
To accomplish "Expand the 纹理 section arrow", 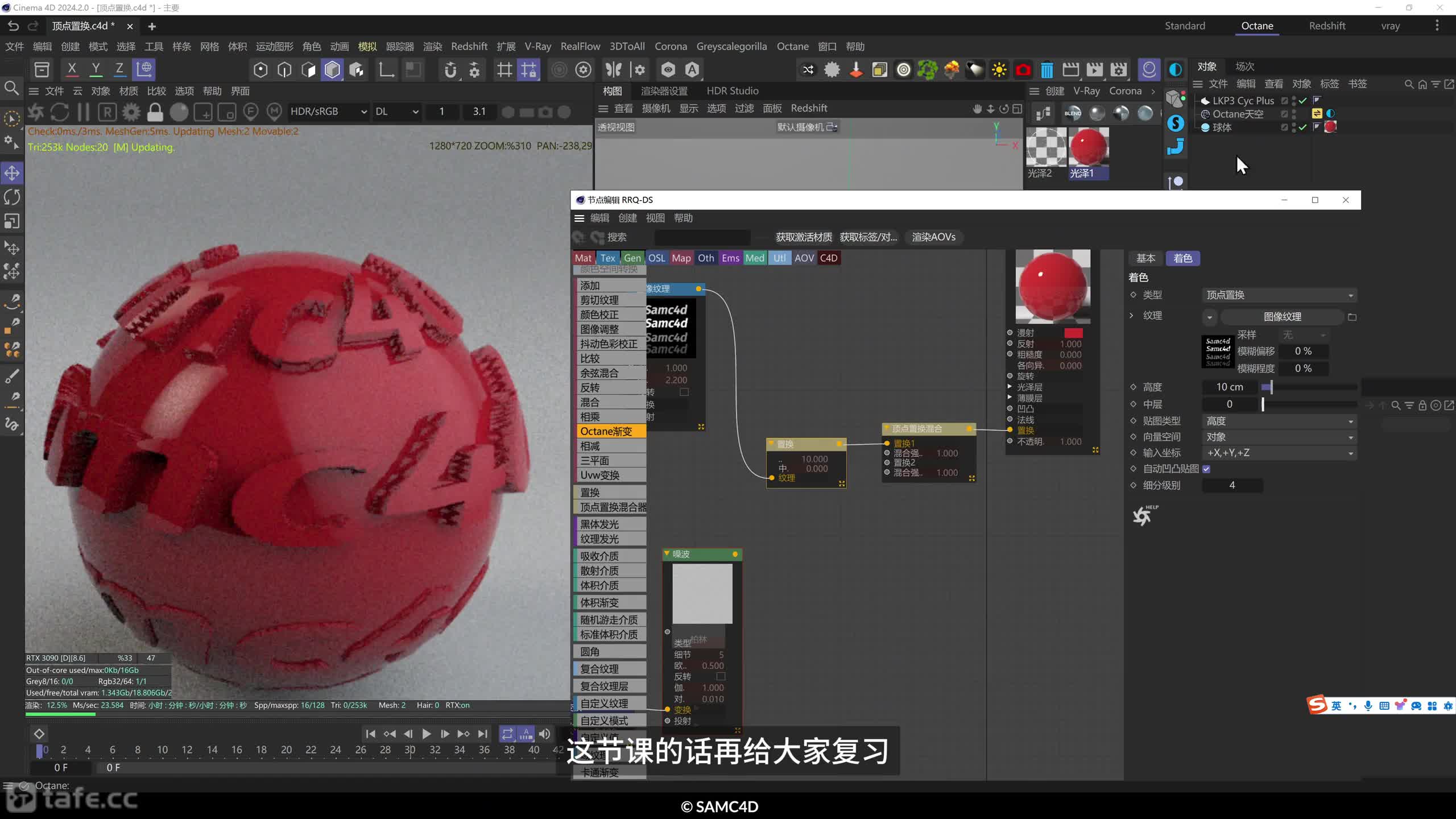I will pos(1131,316).
